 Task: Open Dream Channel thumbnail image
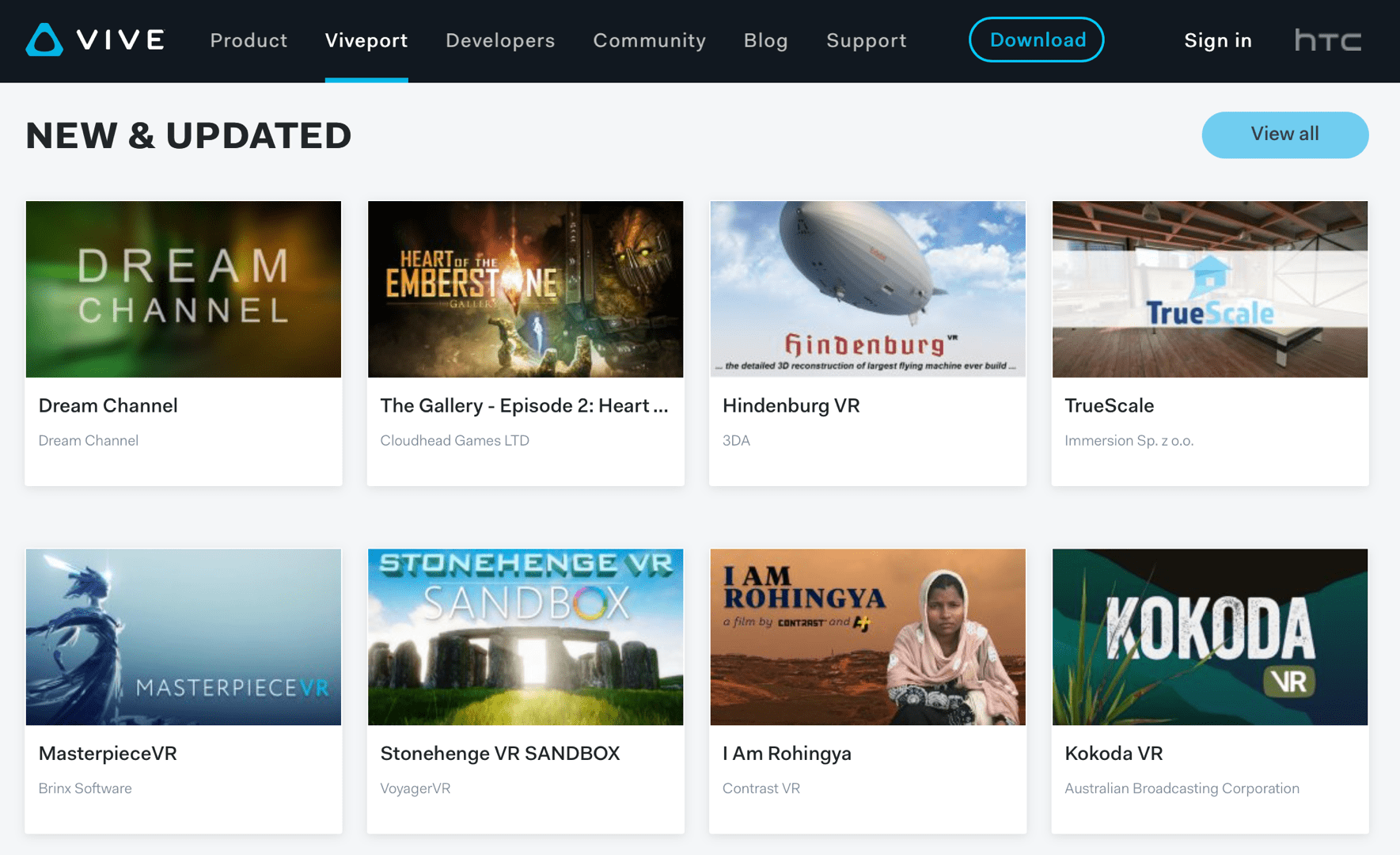pyautogui.click(x=184, y=289)
